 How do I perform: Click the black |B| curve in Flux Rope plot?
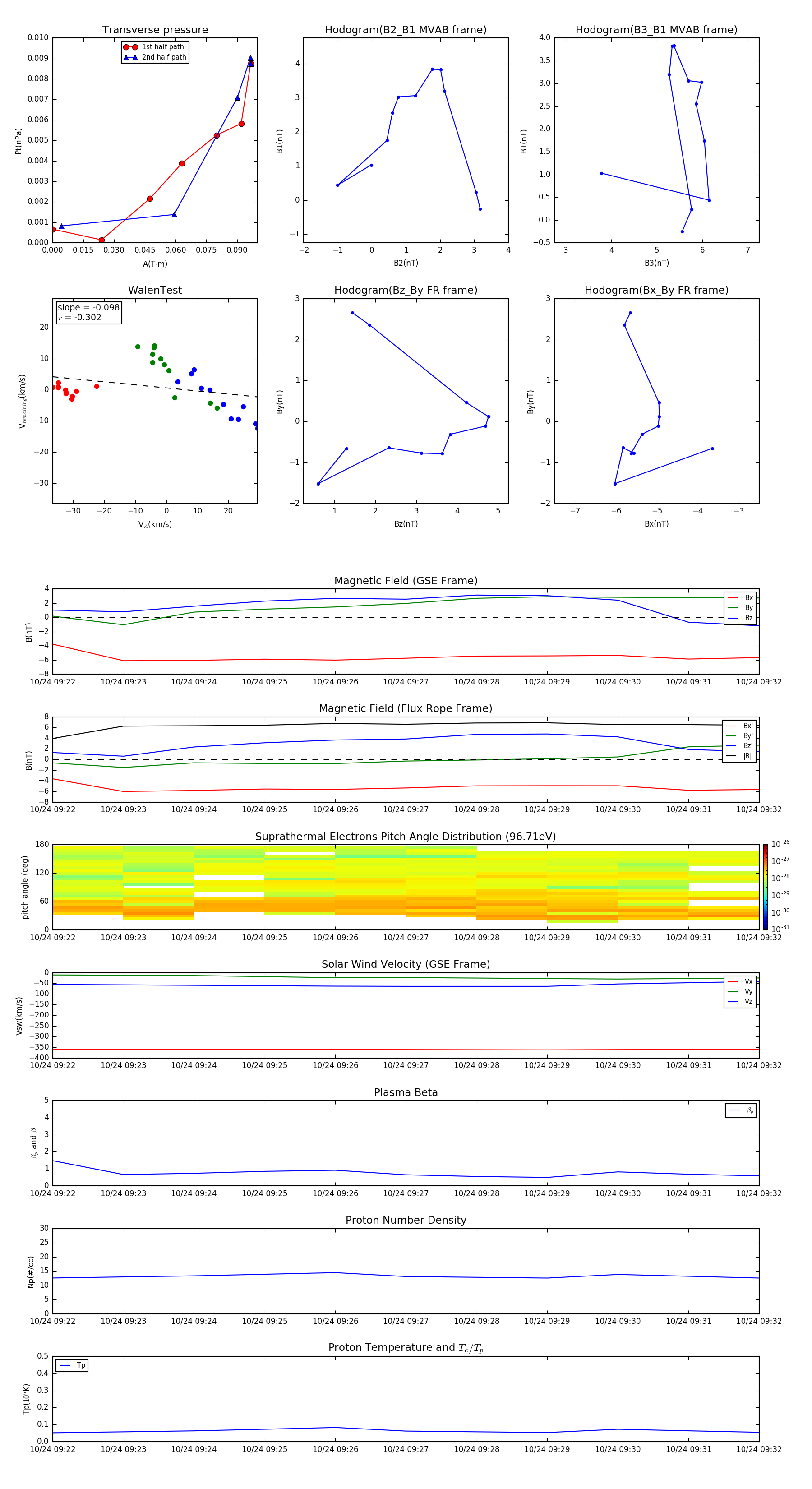point(406,724)
